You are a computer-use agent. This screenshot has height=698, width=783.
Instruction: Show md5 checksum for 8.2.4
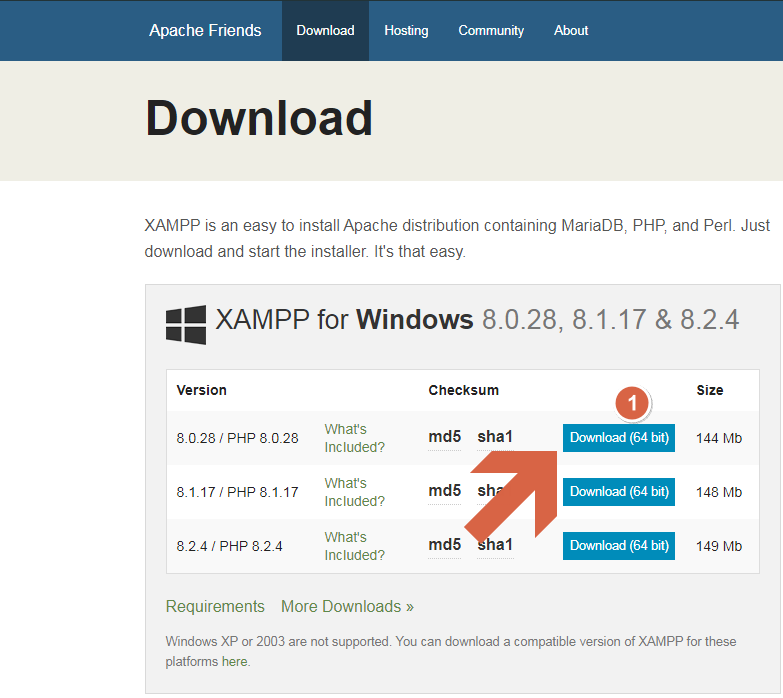tap(444, 545)
